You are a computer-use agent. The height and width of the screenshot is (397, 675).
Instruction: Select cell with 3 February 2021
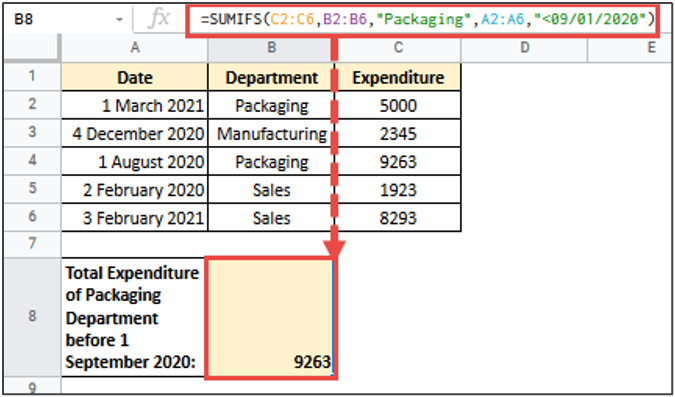135,218
